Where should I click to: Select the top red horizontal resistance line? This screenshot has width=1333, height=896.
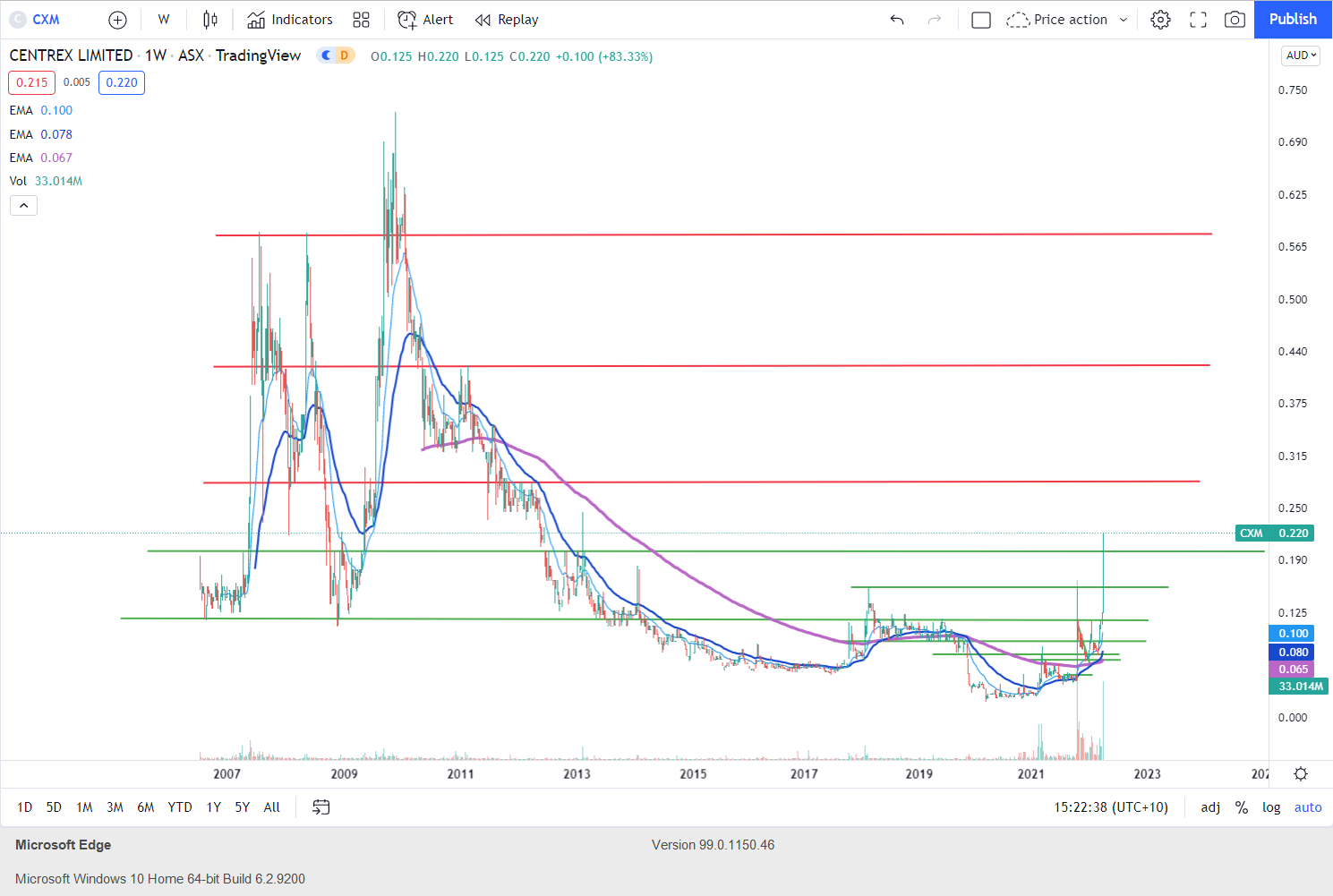713,235
